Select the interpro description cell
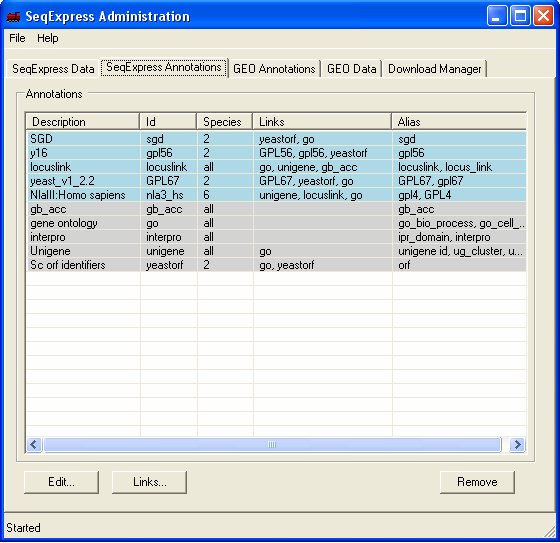Viewport: 560px width, 543px height. coord(84,237)
